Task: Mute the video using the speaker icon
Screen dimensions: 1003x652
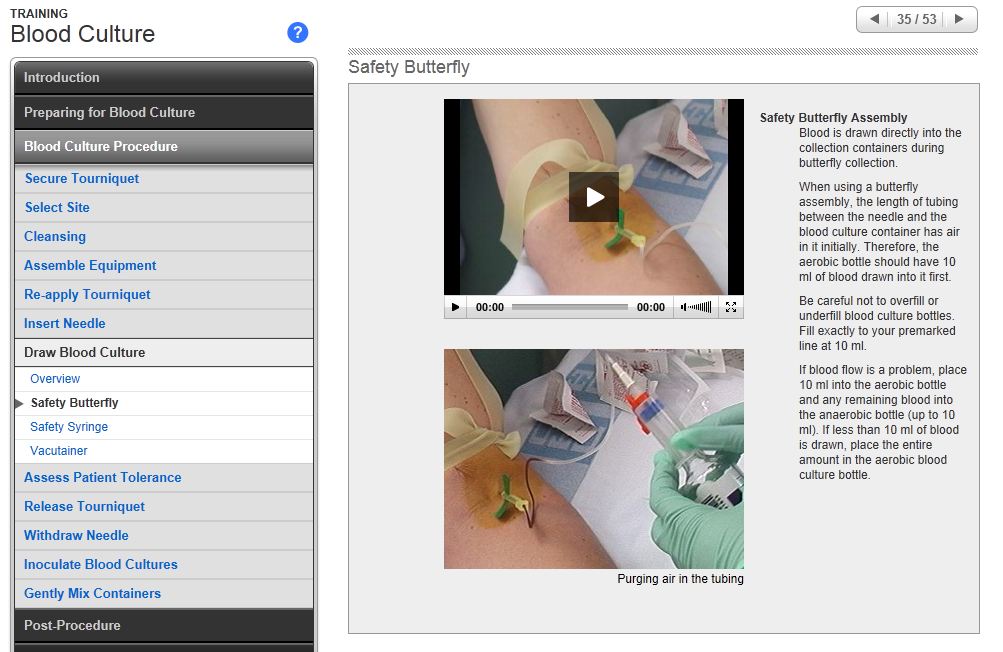Action: (687, 307)
